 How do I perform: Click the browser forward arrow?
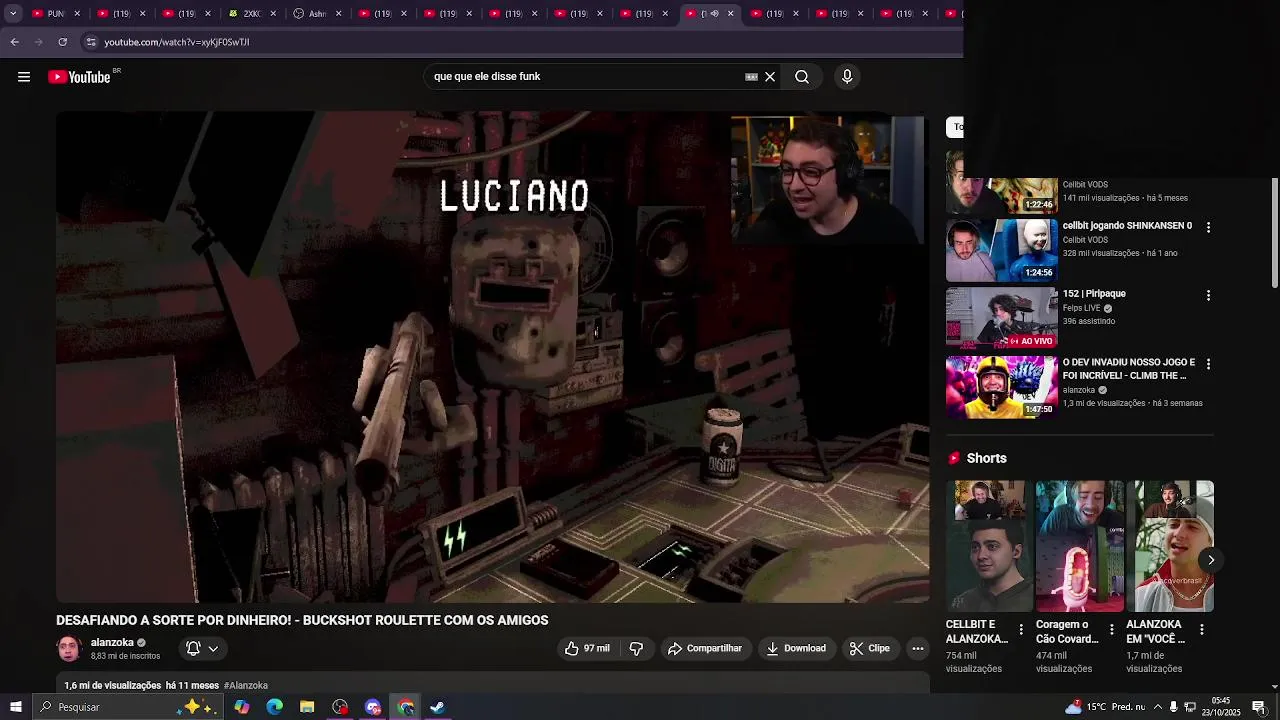click(x=38, y=42)
